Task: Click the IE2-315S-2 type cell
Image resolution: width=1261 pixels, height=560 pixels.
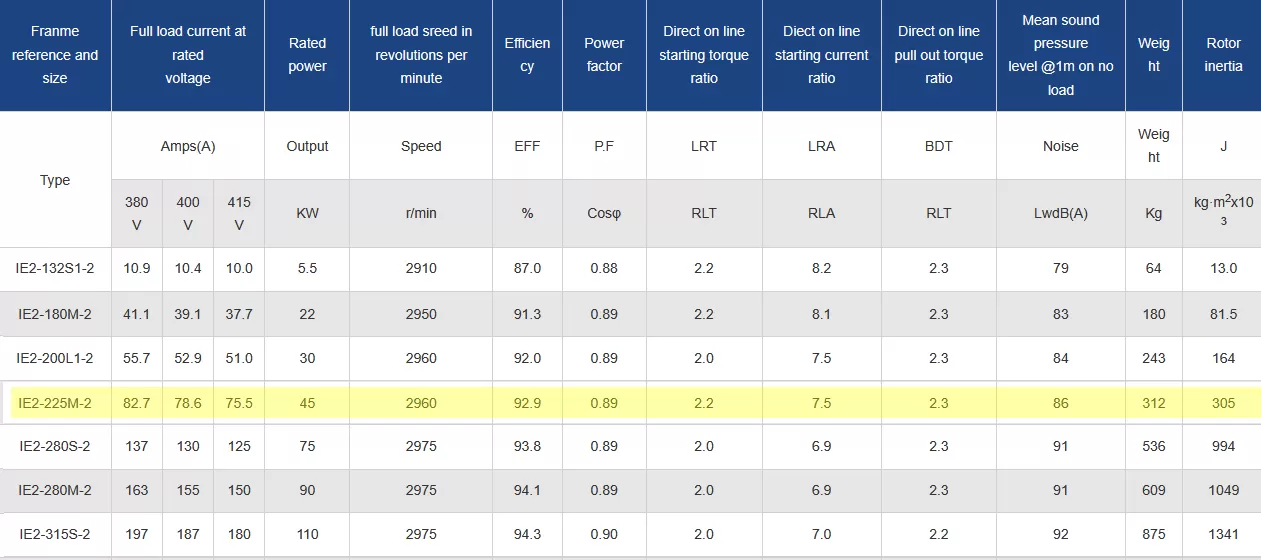Action: tap(55, 534)
